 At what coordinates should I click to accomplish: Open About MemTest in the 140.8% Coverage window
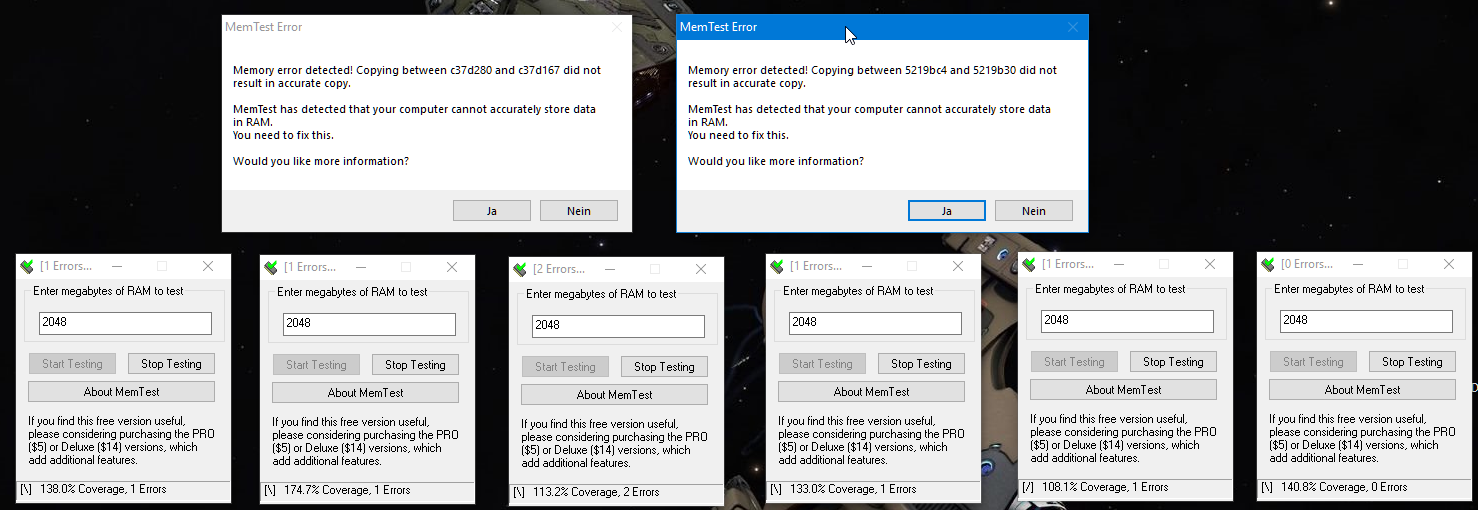1362,390
